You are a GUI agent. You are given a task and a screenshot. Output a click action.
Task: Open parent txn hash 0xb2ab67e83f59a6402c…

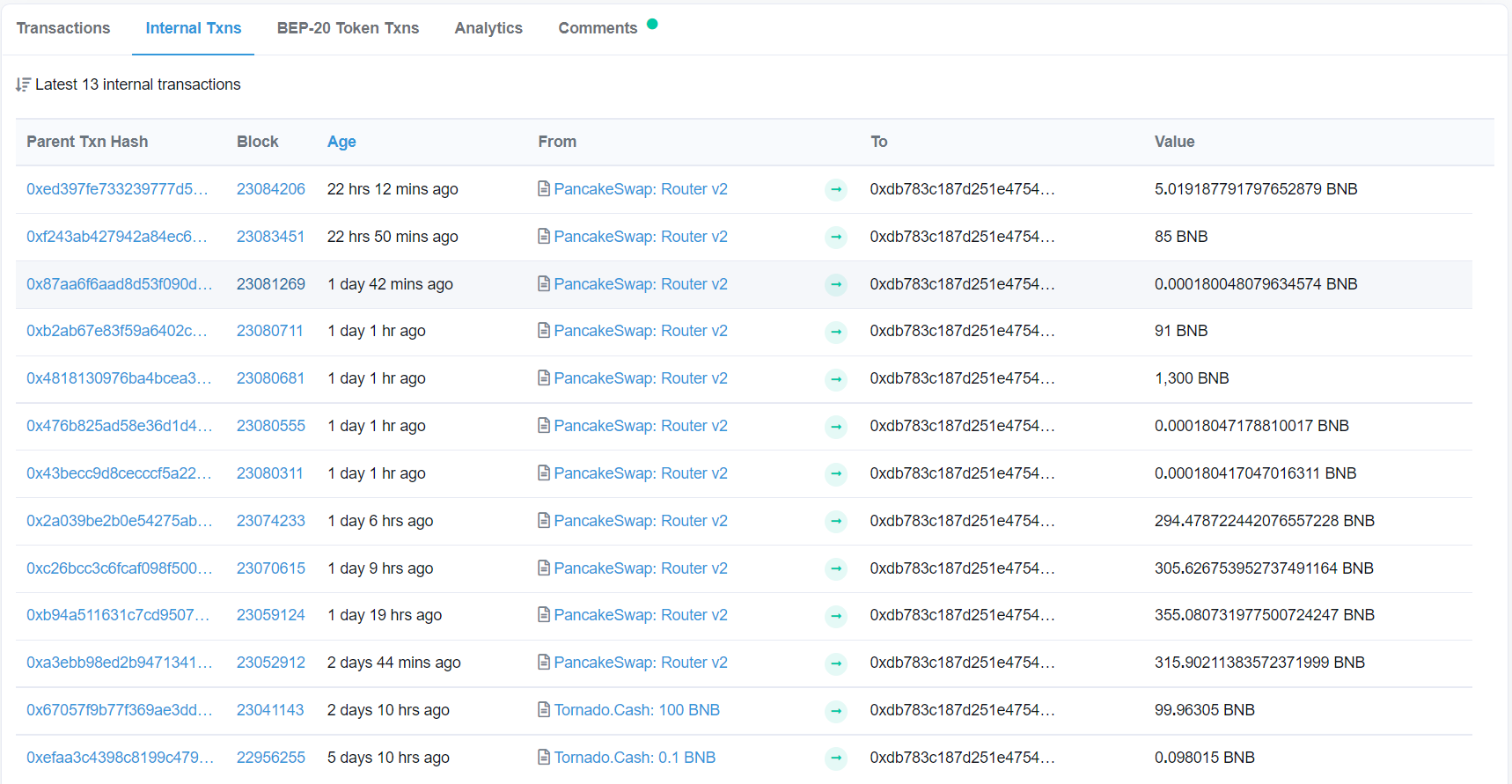(117, 331)
